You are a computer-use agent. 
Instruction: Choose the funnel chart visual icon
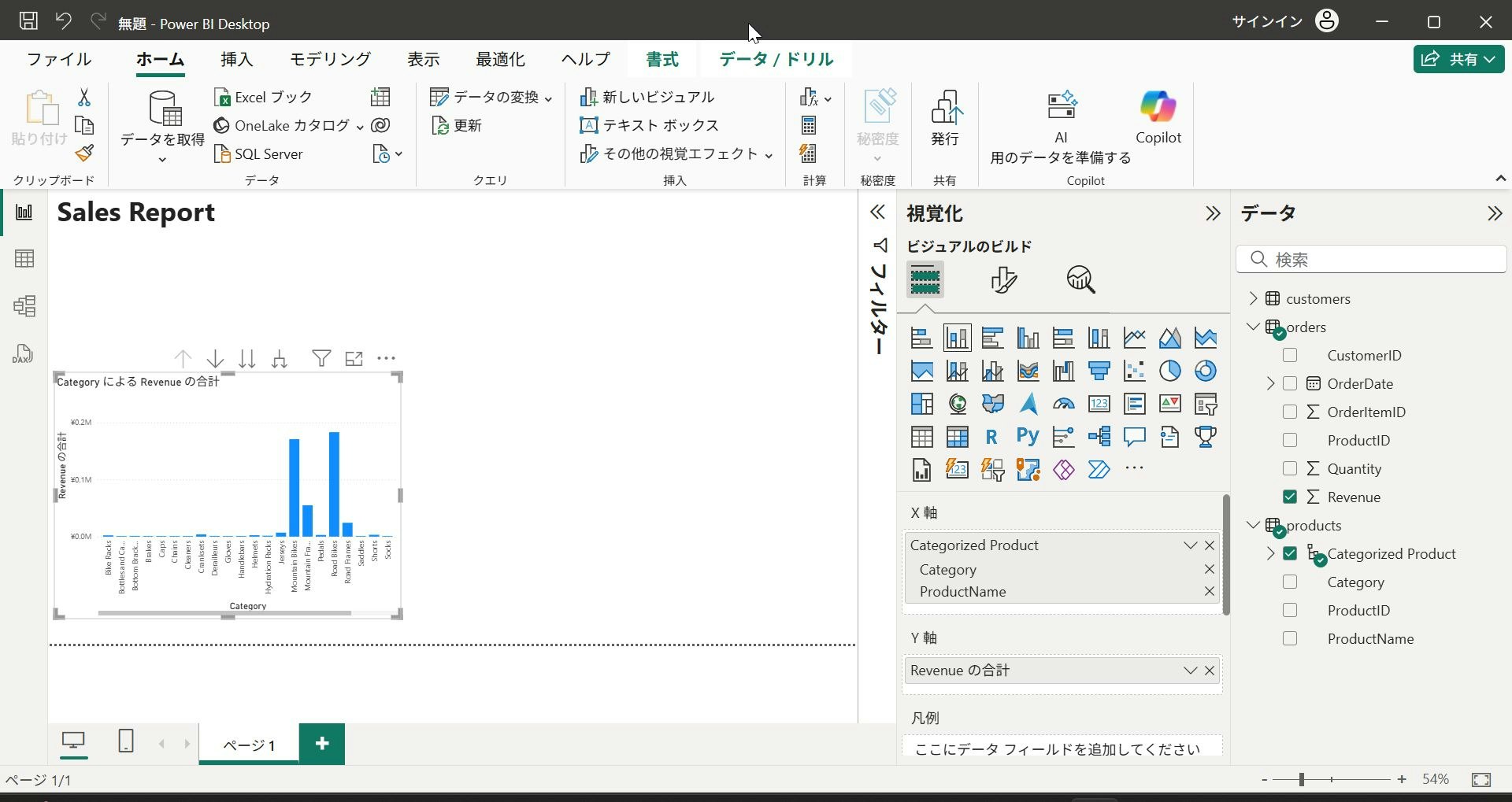(1099, 371)
